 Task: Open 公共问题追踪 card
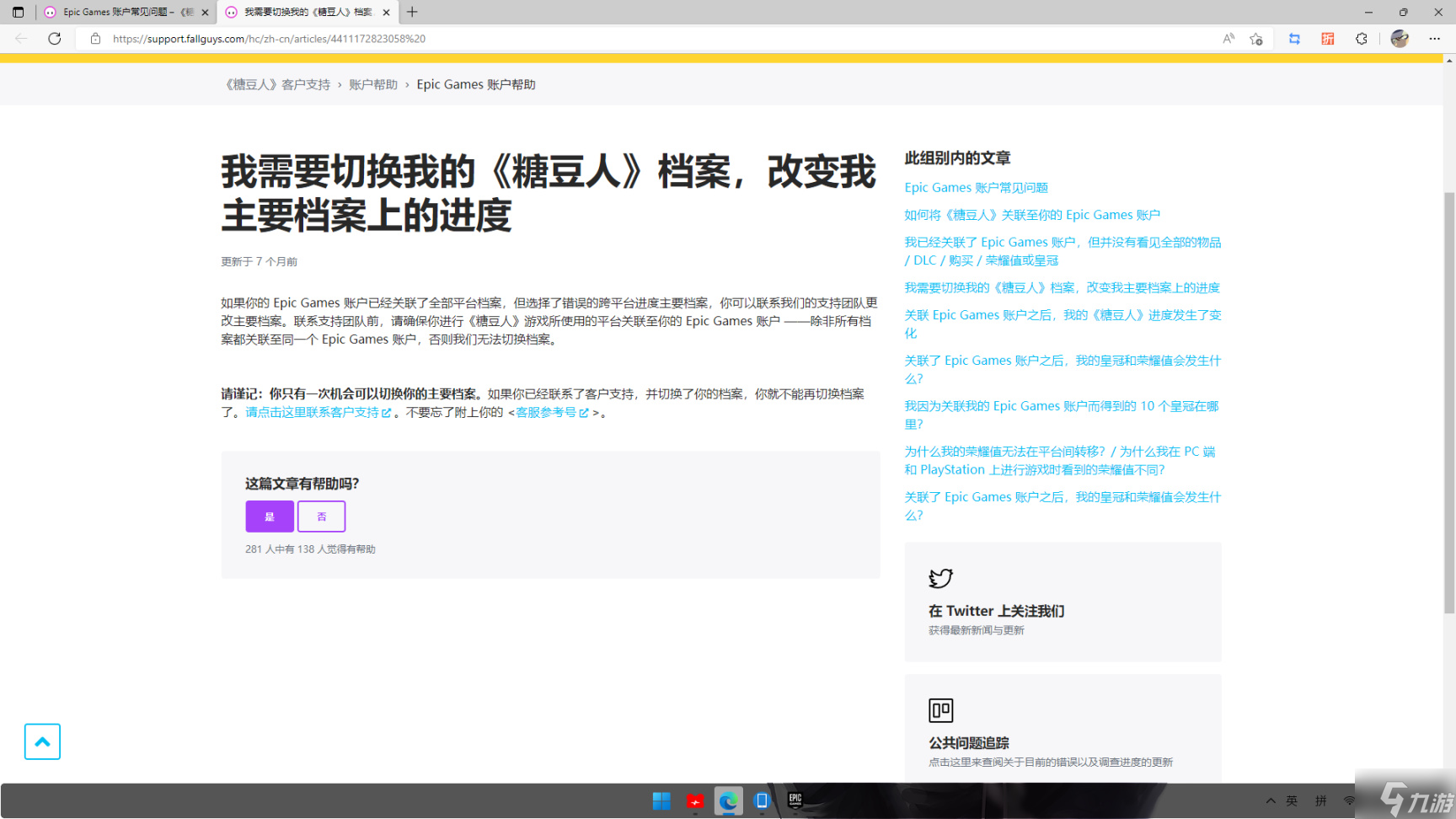click(x=1063, y=729)
